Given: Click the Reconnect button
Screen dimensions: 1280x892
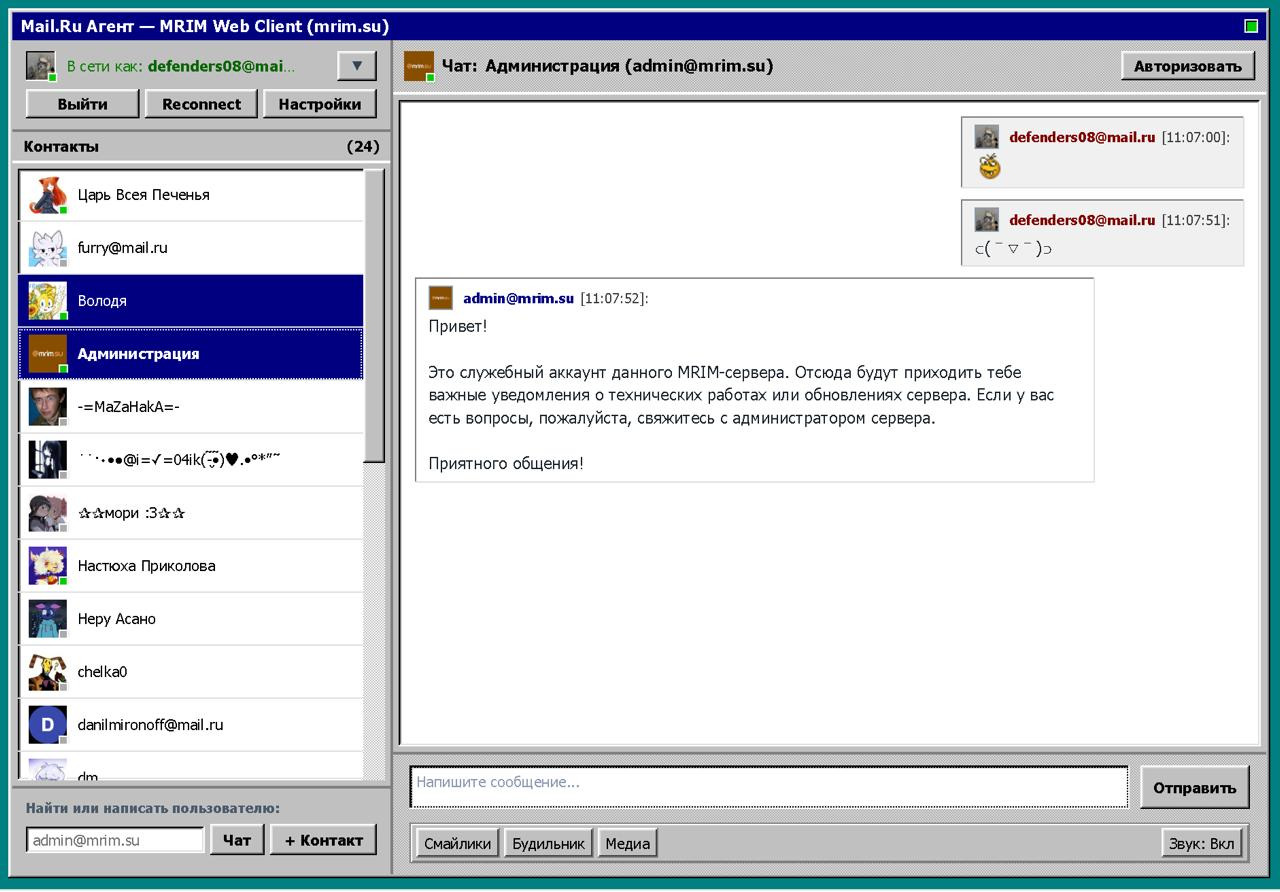Looking at the screenshot, I should 201,104.
